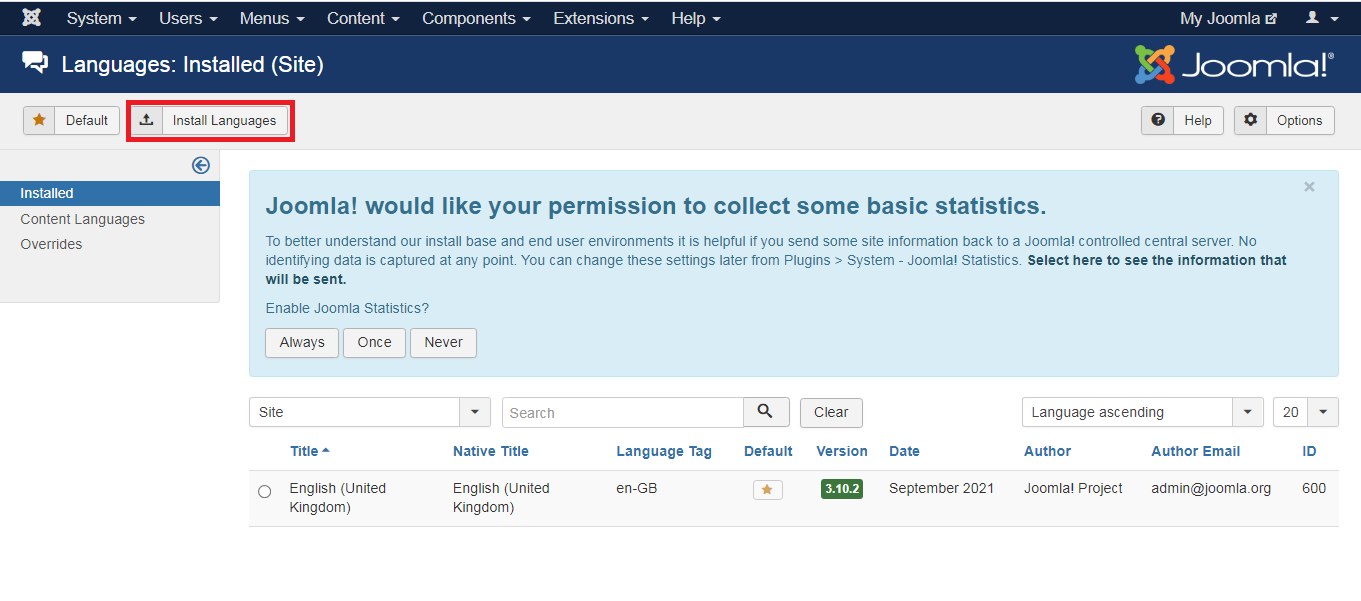1361x601 pixels.
Task: Choose Never for Joomla Statistics
Action: coord(443,342)
